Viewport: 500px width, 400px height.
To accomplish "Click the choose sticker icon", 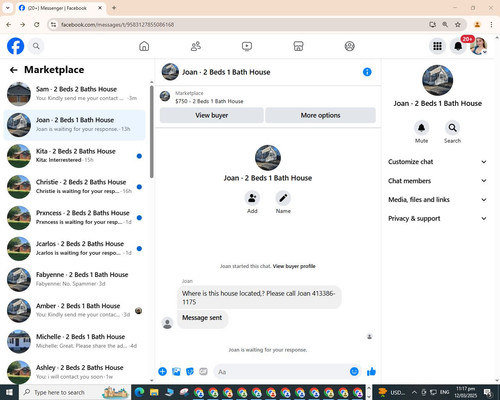I will point(190,371).
